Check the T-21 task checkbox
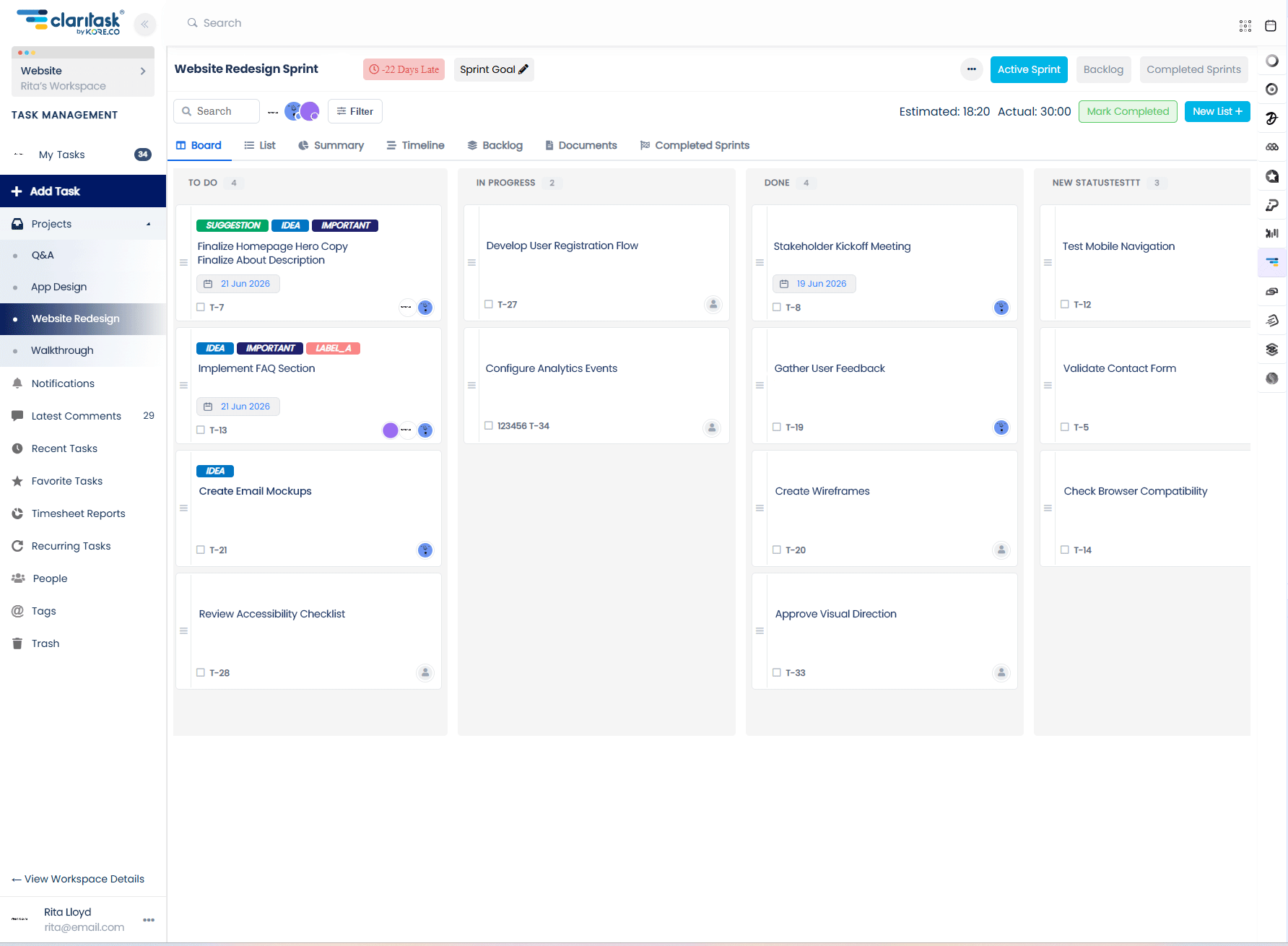 click(201, 550)
